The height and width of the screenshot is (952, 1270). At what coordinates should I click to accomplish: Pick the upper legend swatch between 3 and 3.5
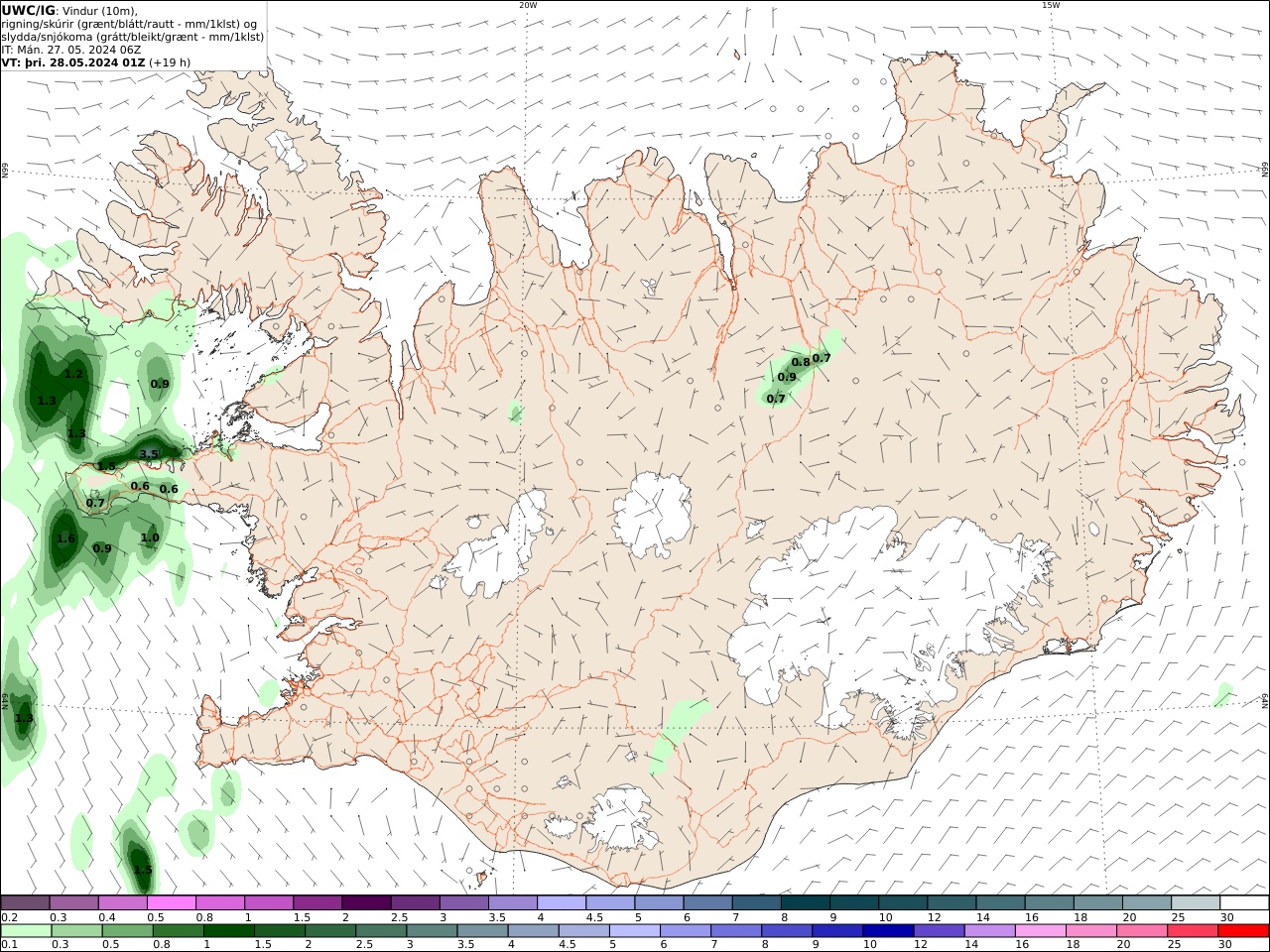[464, 902]
